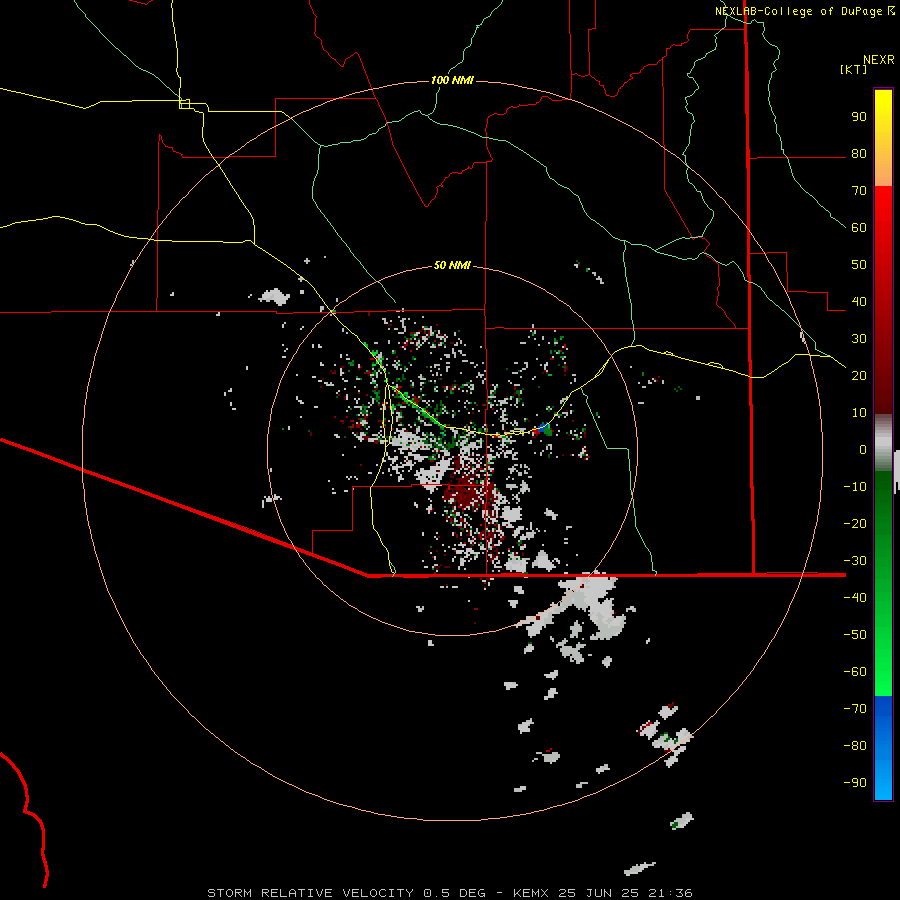Click the -10 value on velocity scale
The height and width of the screenshot is (900, 900).
tap(855, 487)
